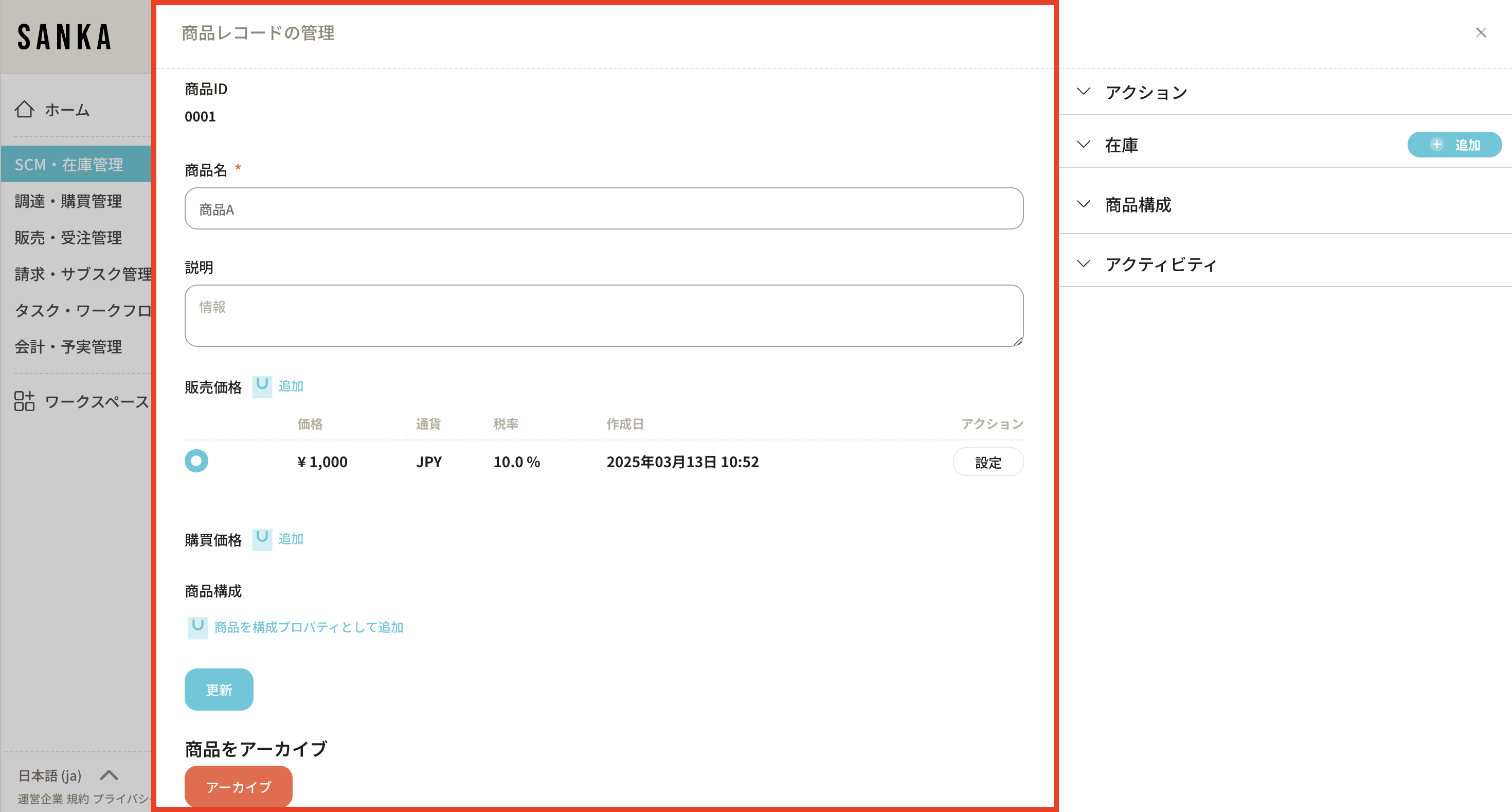Click the 説明 text area
The width and height of the screenshot is (1512, 812).
(x=603, y=316)
